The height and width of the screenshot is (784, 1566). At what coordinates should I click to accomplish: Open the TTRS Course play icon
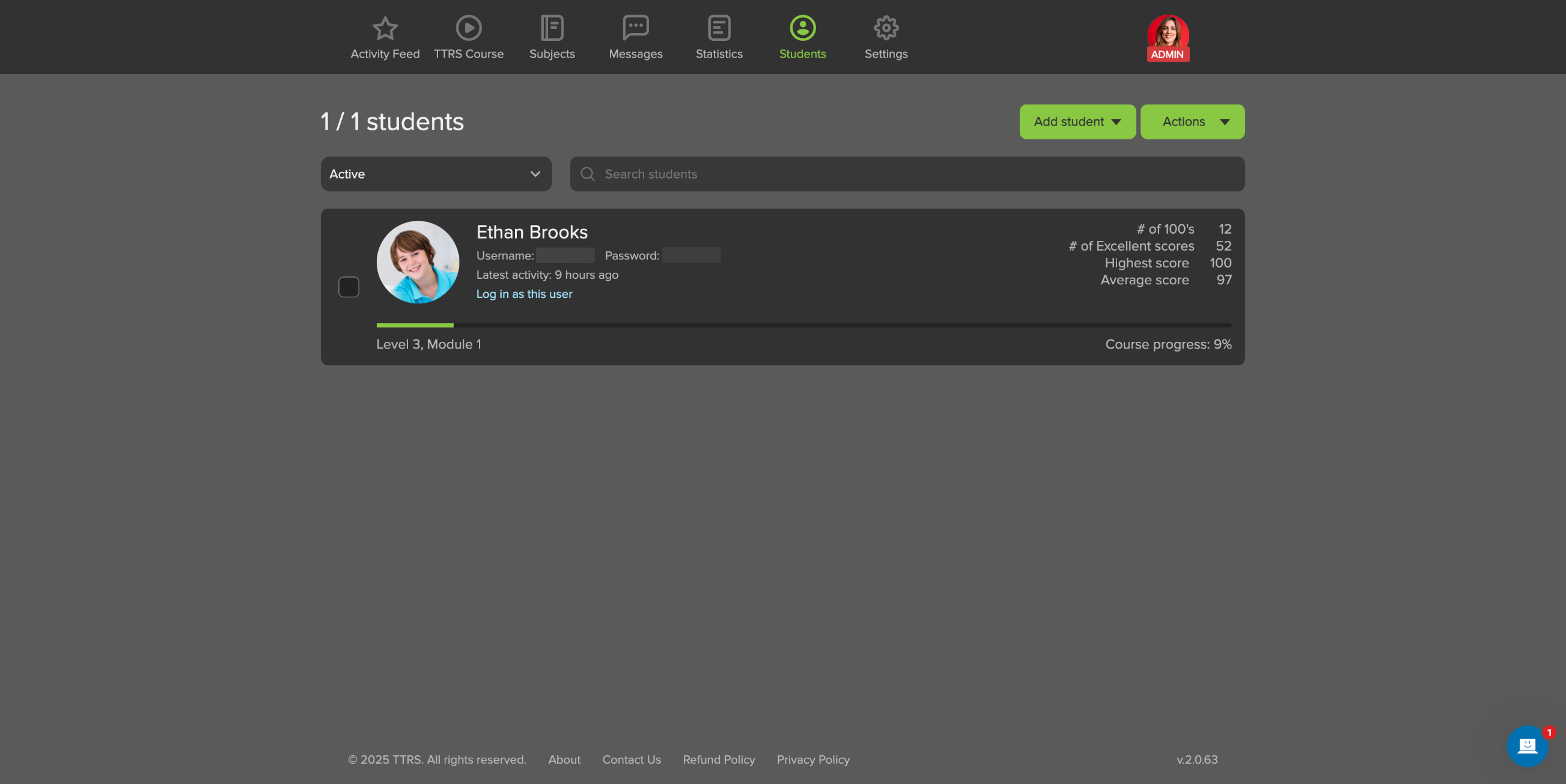pos(469,28)
